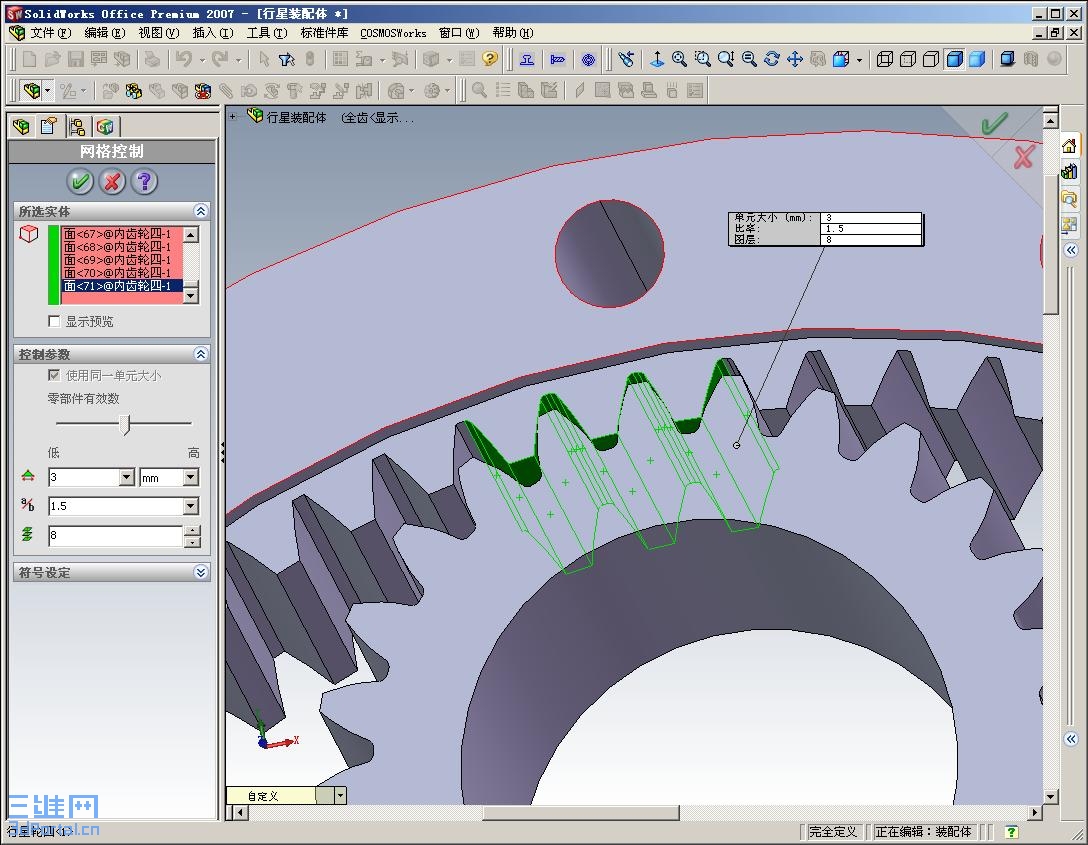Click the Zoom to Fit icon
1088x845 pixels.
coord(679,60)
